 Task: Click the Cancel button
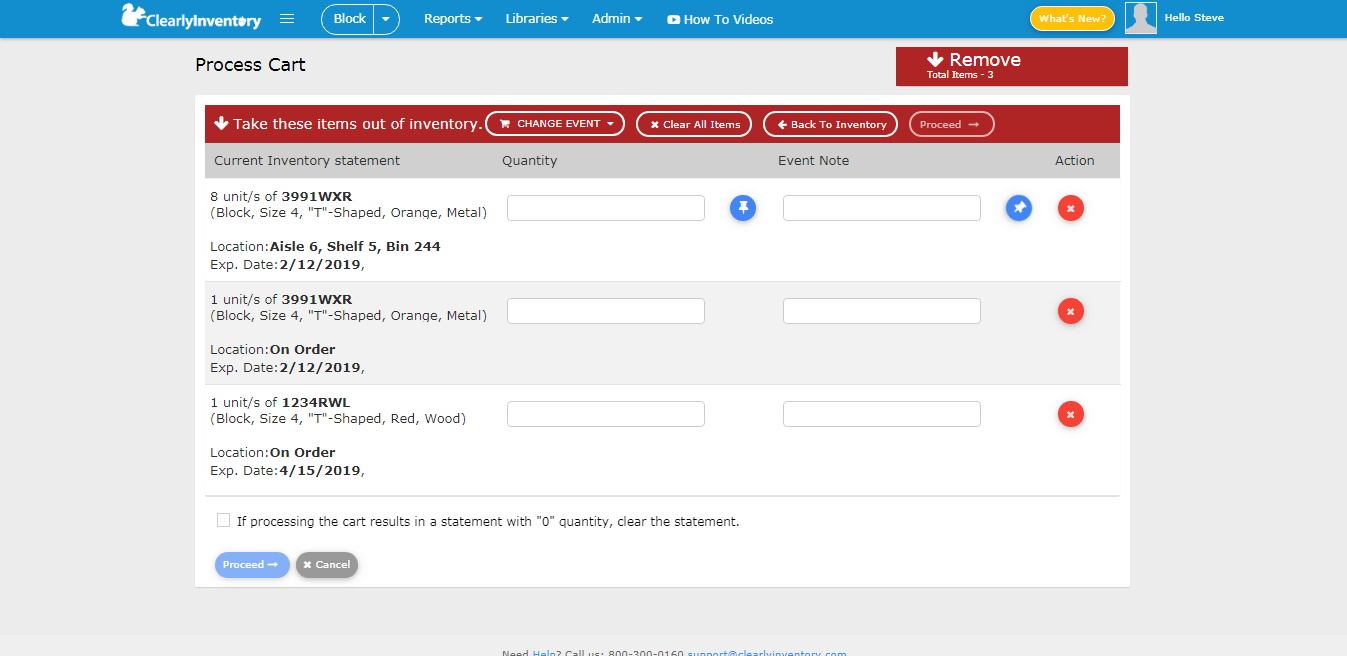(327, 565)
